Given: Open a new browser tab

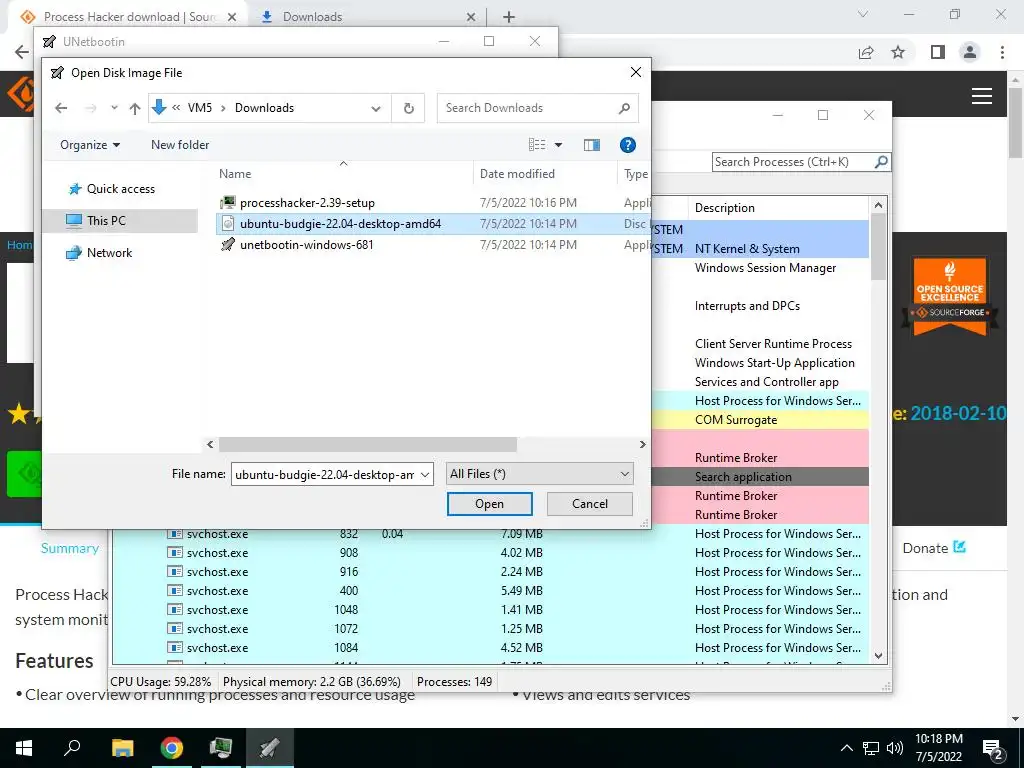Looking at the screenshot, I should pyautogui.click(x=509, y=17).
